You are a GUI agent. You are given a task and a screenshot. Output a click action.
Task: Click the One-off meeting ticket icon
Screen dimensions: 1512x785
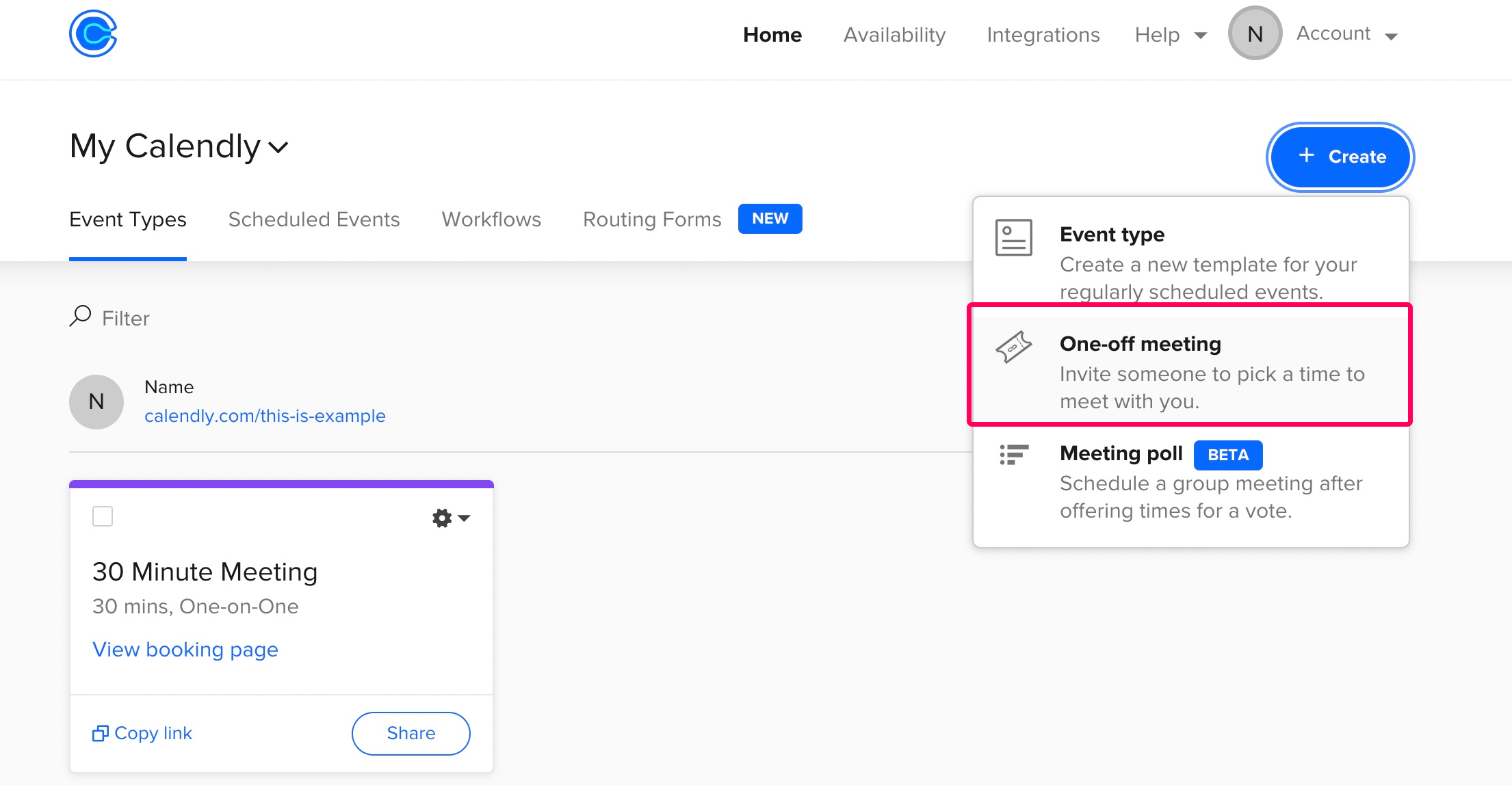coord(1014,347)
